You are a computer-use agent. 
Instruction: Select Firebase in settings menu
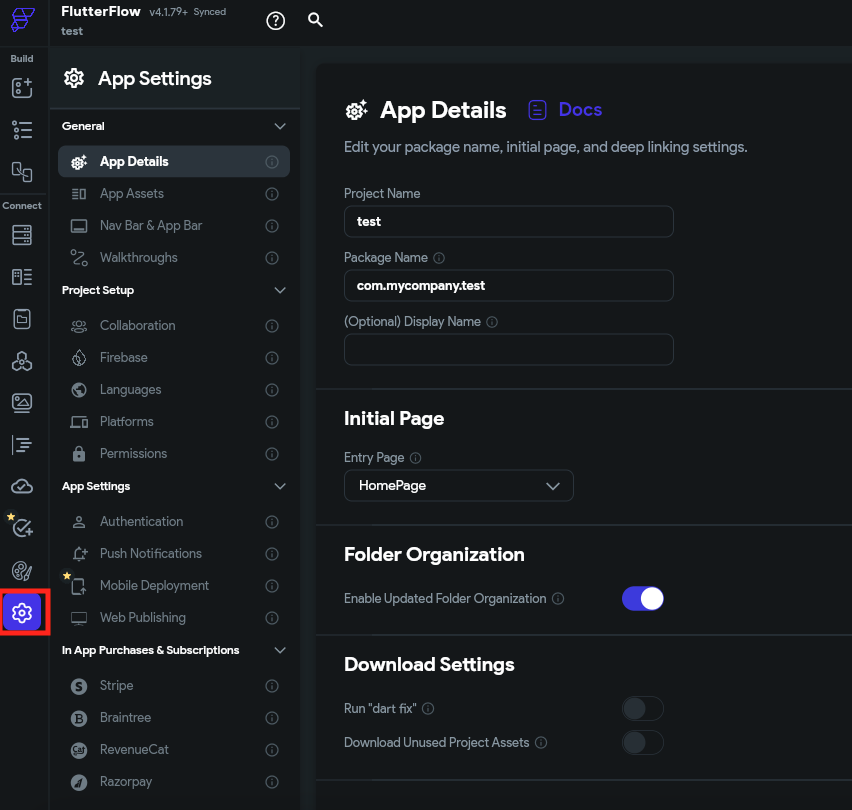pyautogui.click(x=124, y=358)
